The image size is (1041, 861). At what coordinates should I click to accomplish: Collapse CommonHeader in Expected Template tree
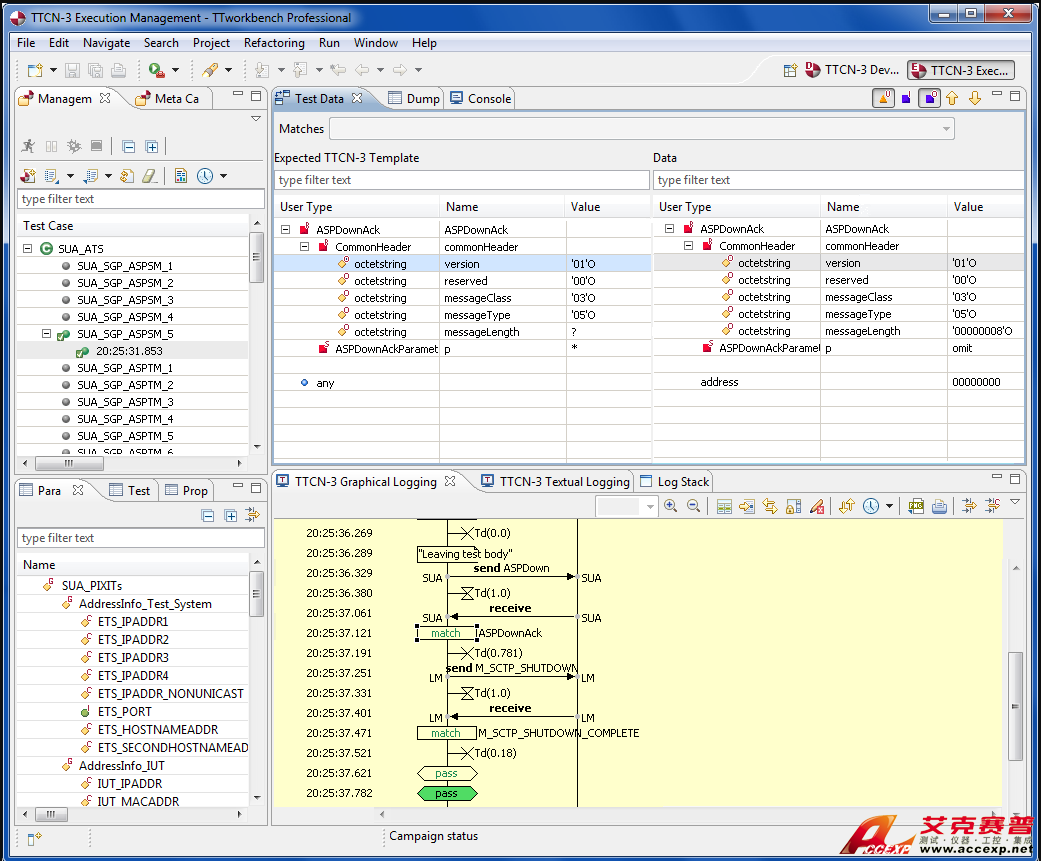point(305,247)
